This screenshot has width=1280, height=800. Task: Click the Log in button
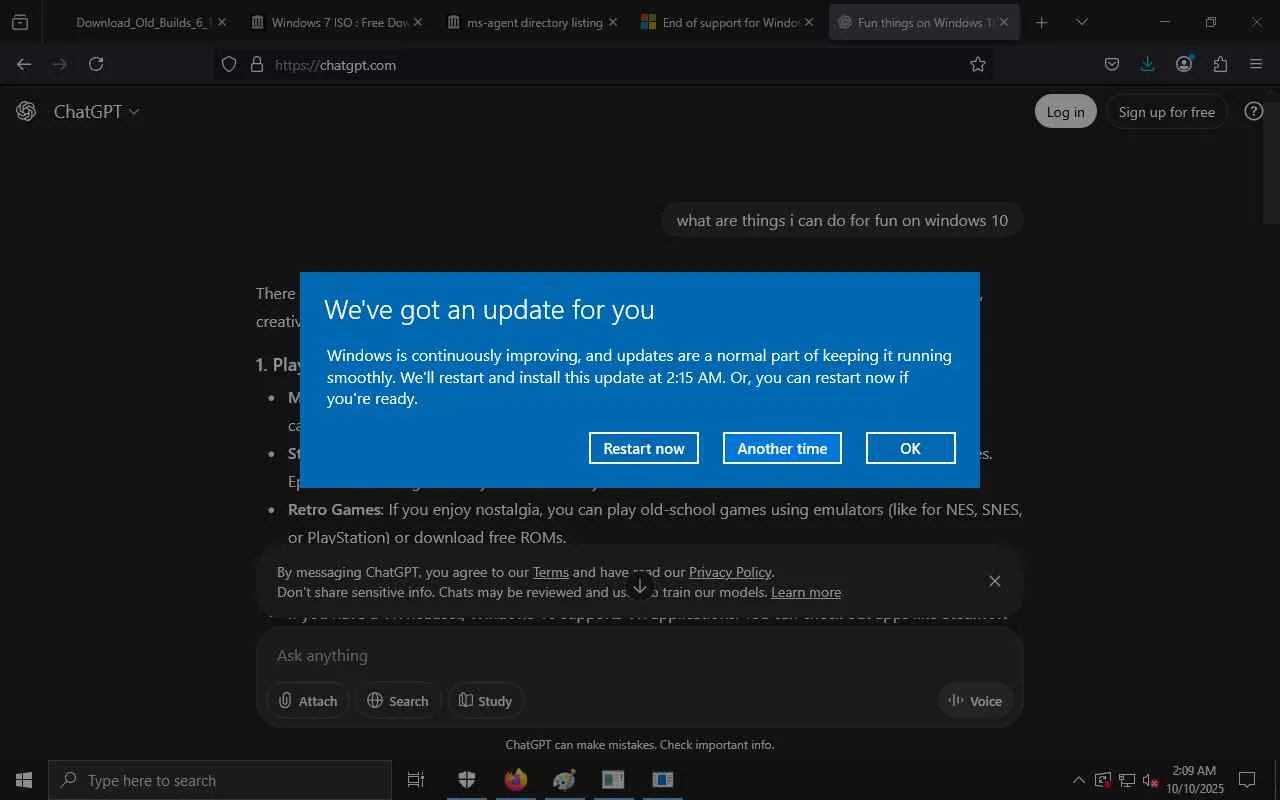point(1065,112)
